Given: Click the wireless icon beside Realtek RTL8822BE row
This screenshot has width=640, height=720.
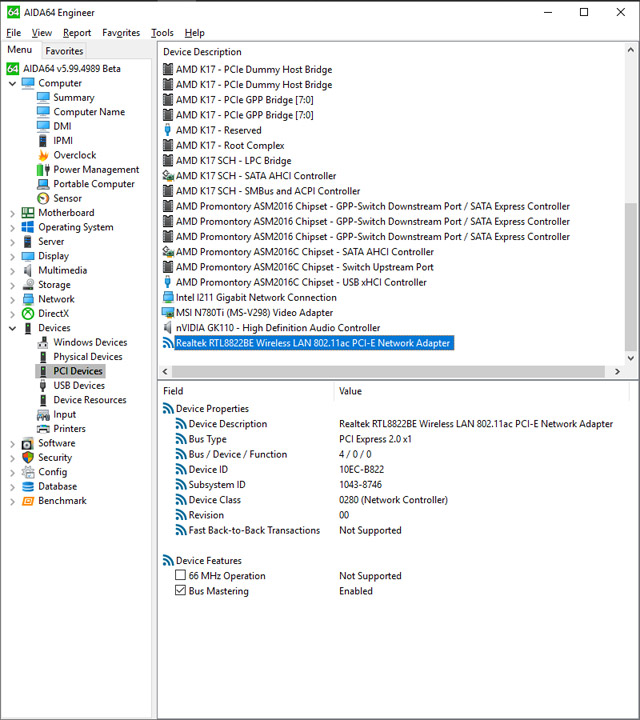Looking at the screenshot, I should (x=168, y=343).
